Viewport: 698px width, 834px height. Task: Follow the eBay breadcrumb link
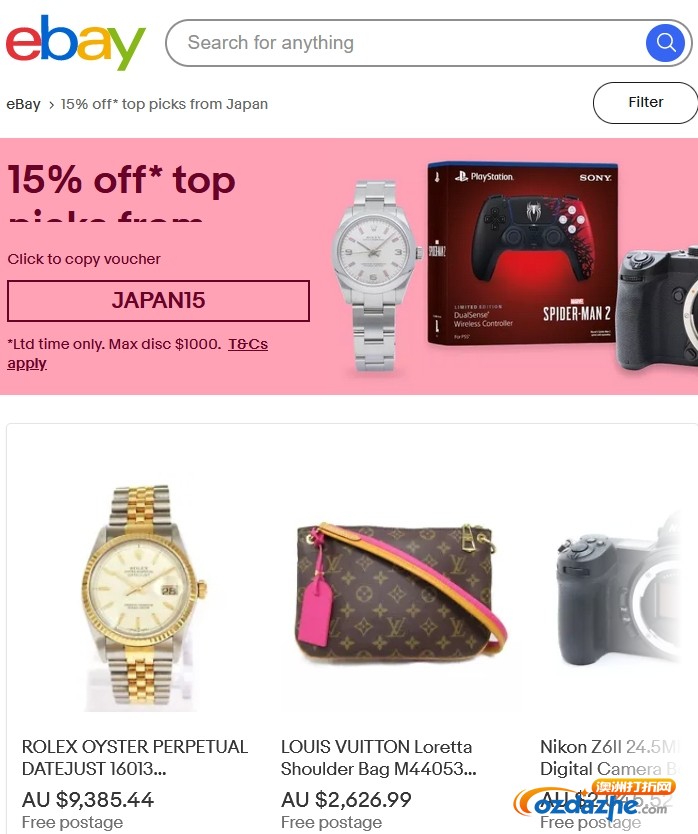pyautogui.click(x=23, y=104)
